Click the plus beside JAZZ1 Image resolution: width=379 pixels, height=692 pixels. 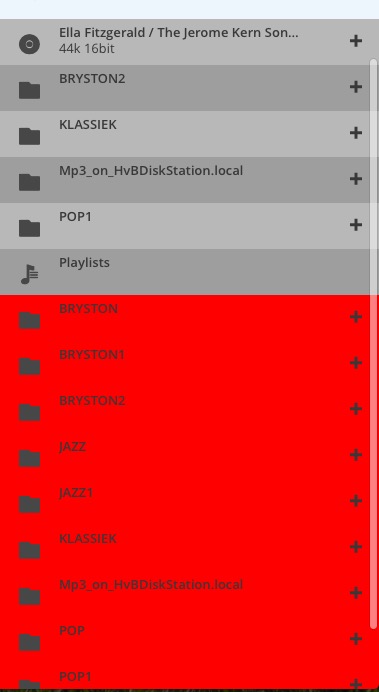click(x=356, y=501)
